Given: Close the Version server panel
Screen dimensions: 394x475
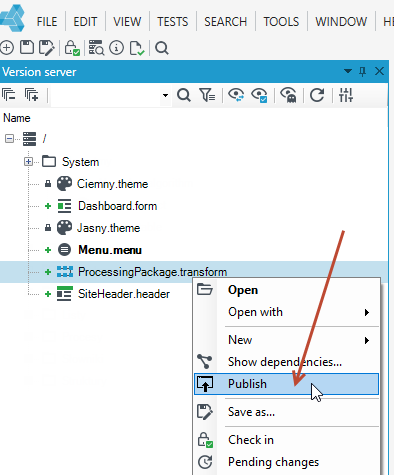Looking at the screenshot, I should pyautogui.click(x=379, y=71).
